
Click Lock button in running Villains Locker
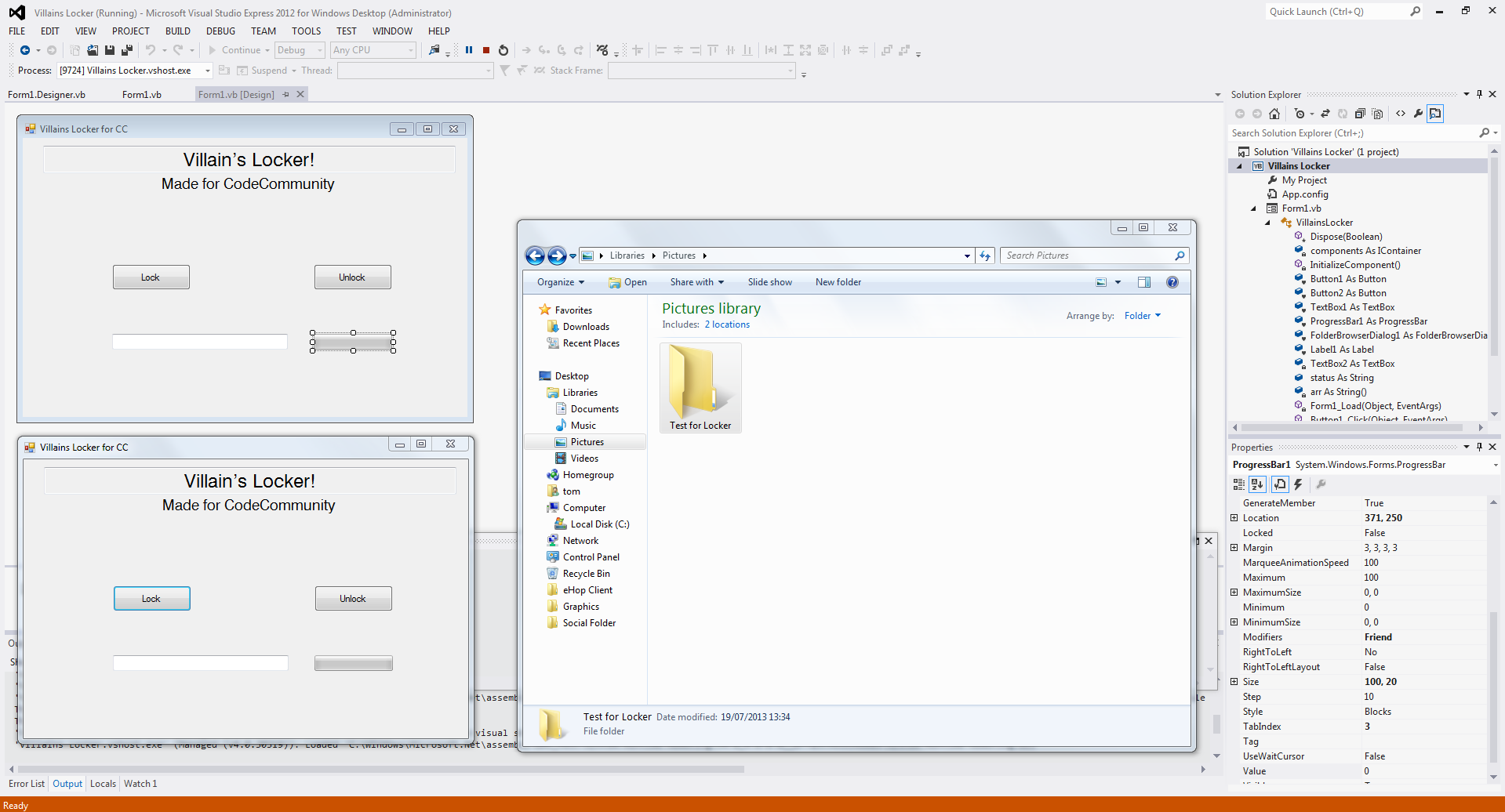coord(152,599)
